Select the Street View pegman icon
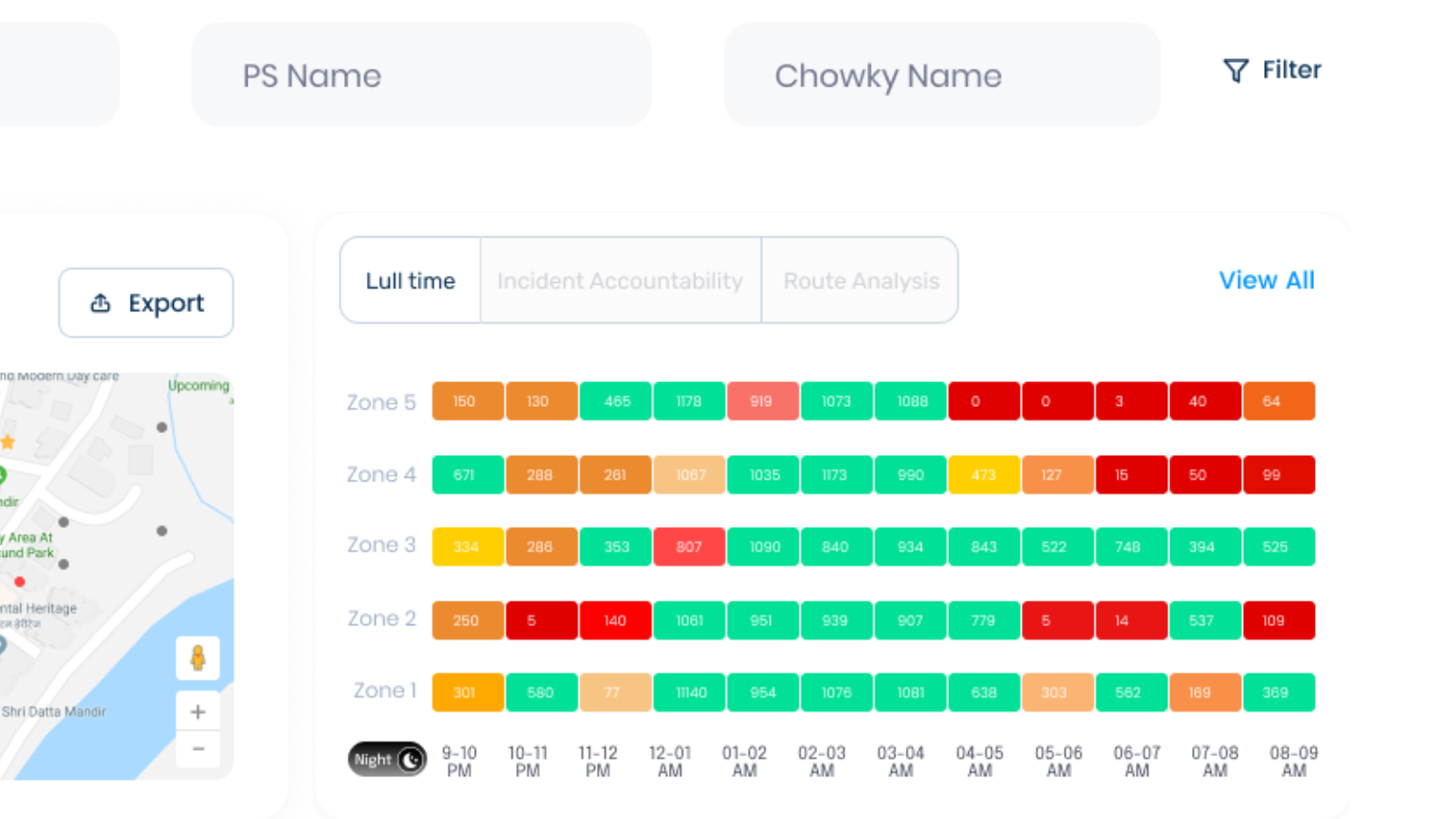1456x819 pixels. [x=197, y=658]
